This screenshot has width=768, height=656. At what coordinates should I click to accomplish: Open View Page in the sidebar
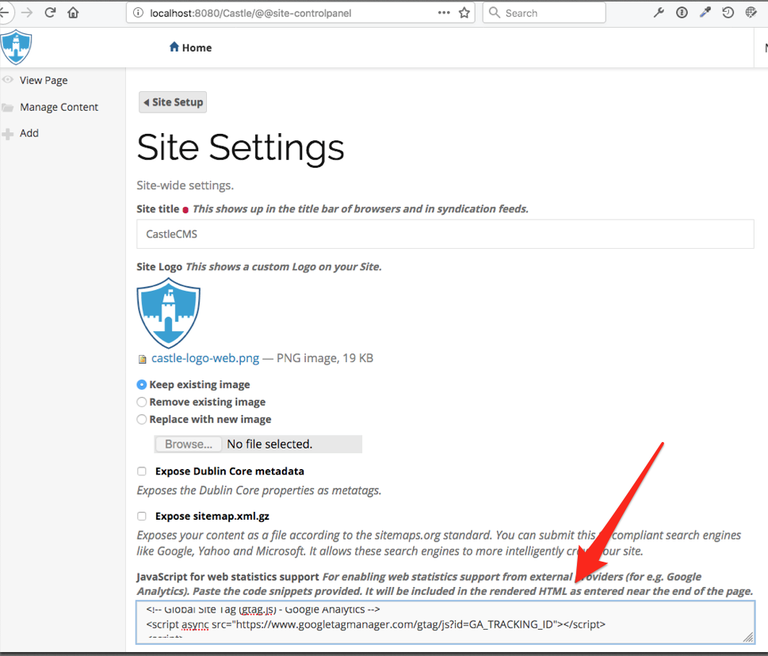pyautogui.click(x=44, y=80)
